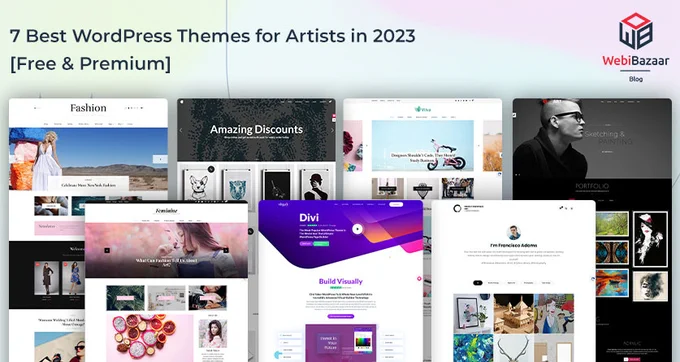
Task: Click next arrow on Feminine theme slider
Action: pyautogui.click(x=226, y=250)
